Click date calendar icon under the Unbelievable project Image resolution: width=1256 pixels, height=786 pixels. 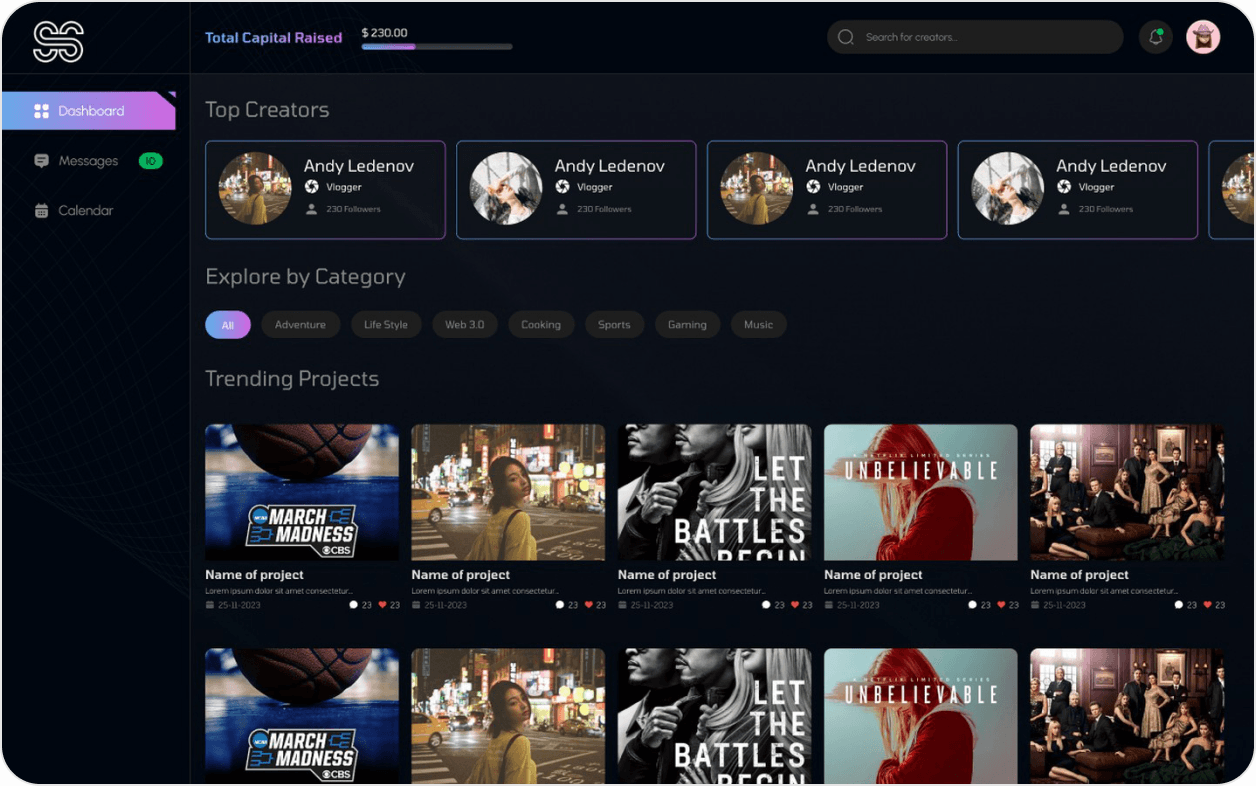tap(828, 605)
